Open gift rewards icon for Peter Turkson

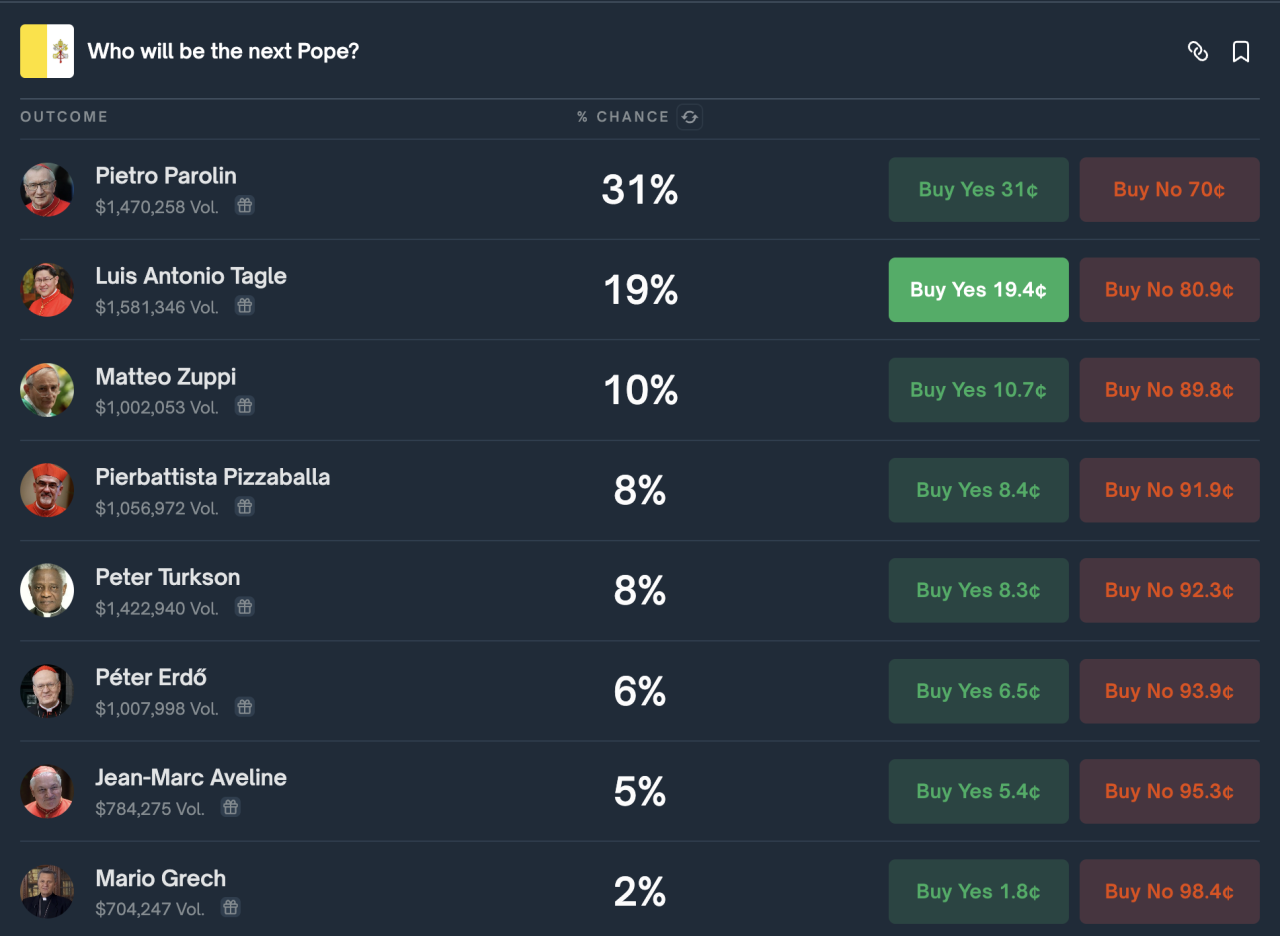(245, 606)
